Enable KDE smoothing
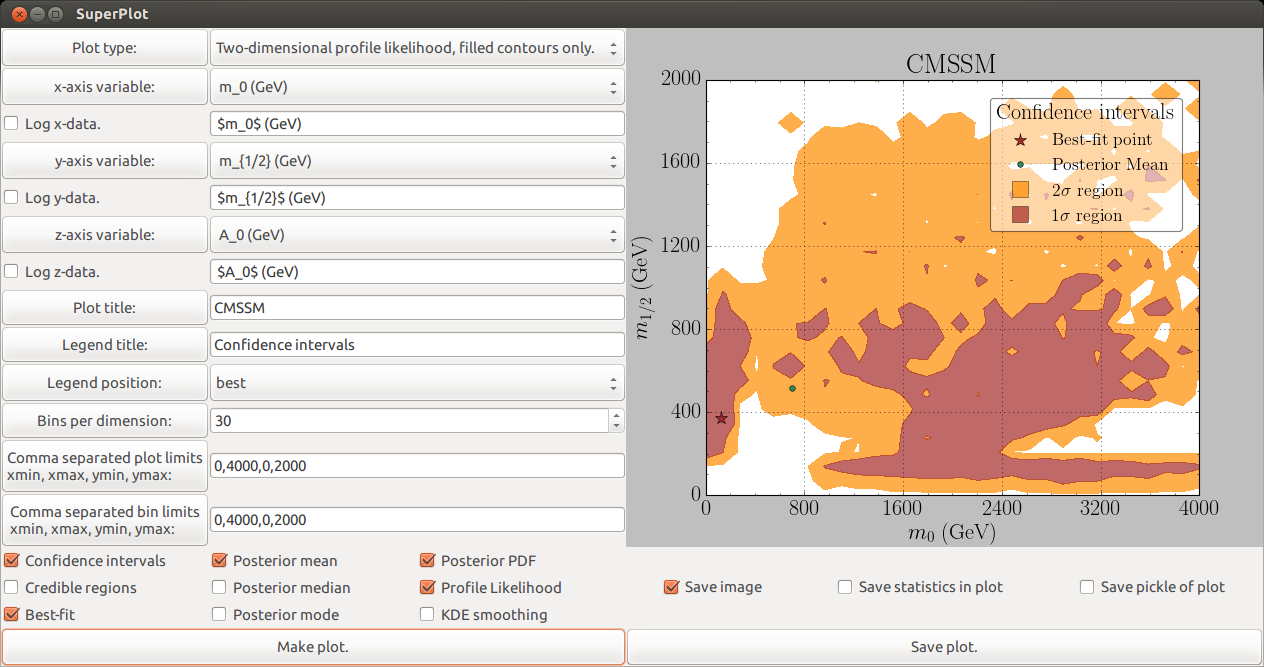 (428, 615)
